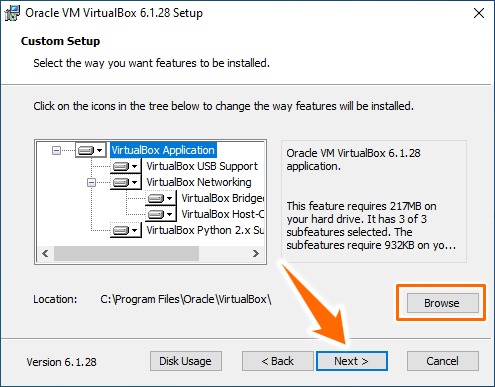
Task: Open the Disk Usage dialog
Action: point(186,361)
